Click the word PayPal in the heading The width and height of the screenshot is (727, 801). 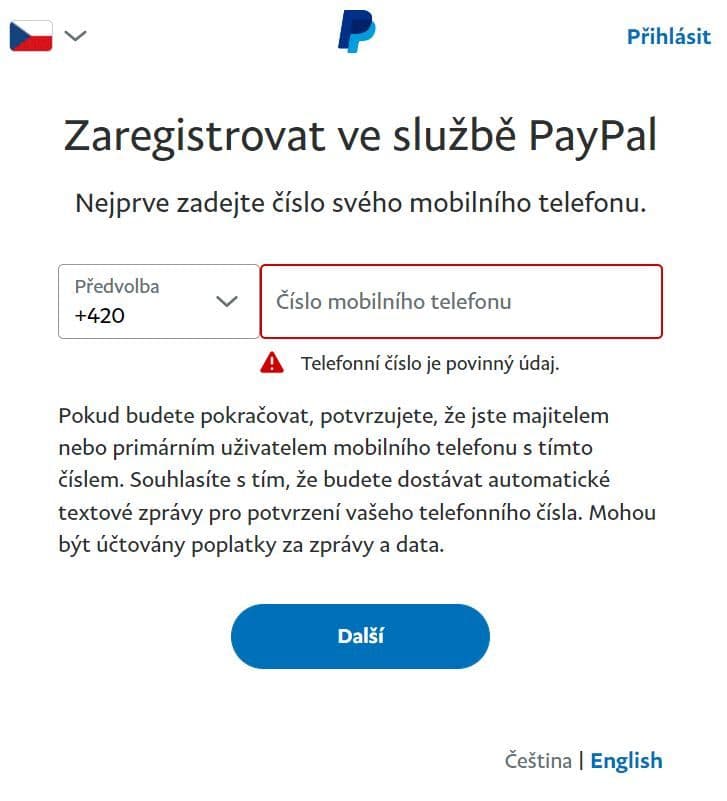[593, 136]
